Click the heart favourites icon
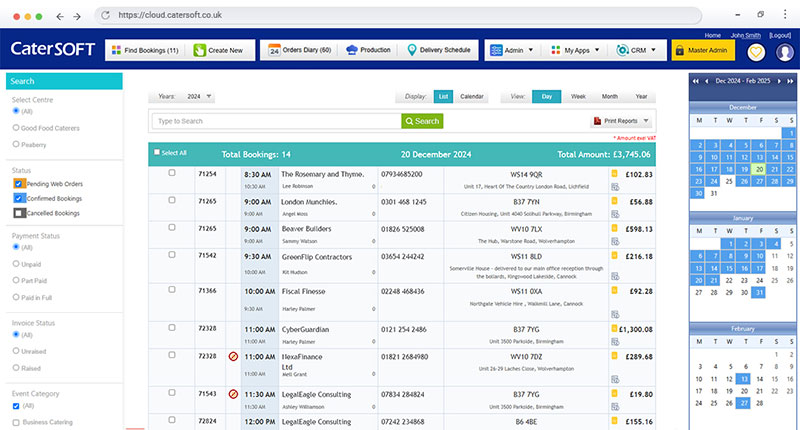Image resolution: width=800 pixels, height=430 pixels. (756, 52)
